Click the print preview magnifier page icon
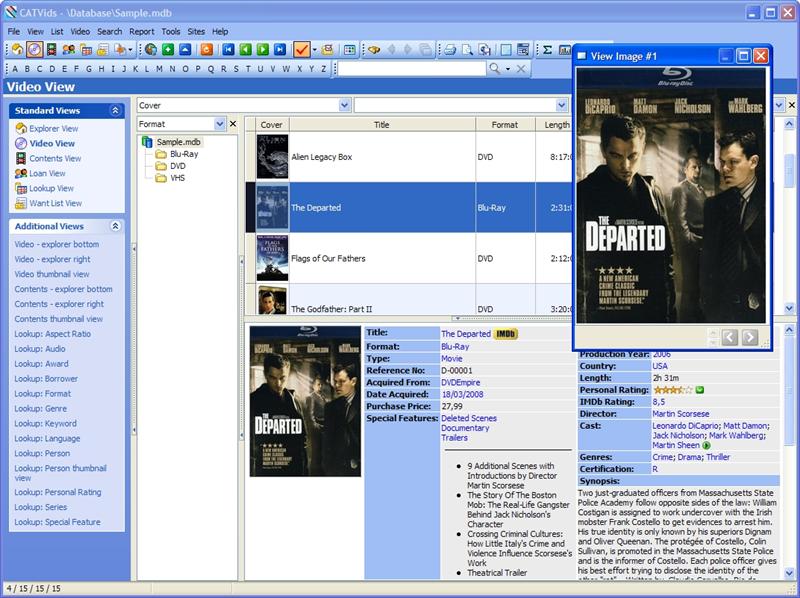800x598 pixels. coord(467,49)
